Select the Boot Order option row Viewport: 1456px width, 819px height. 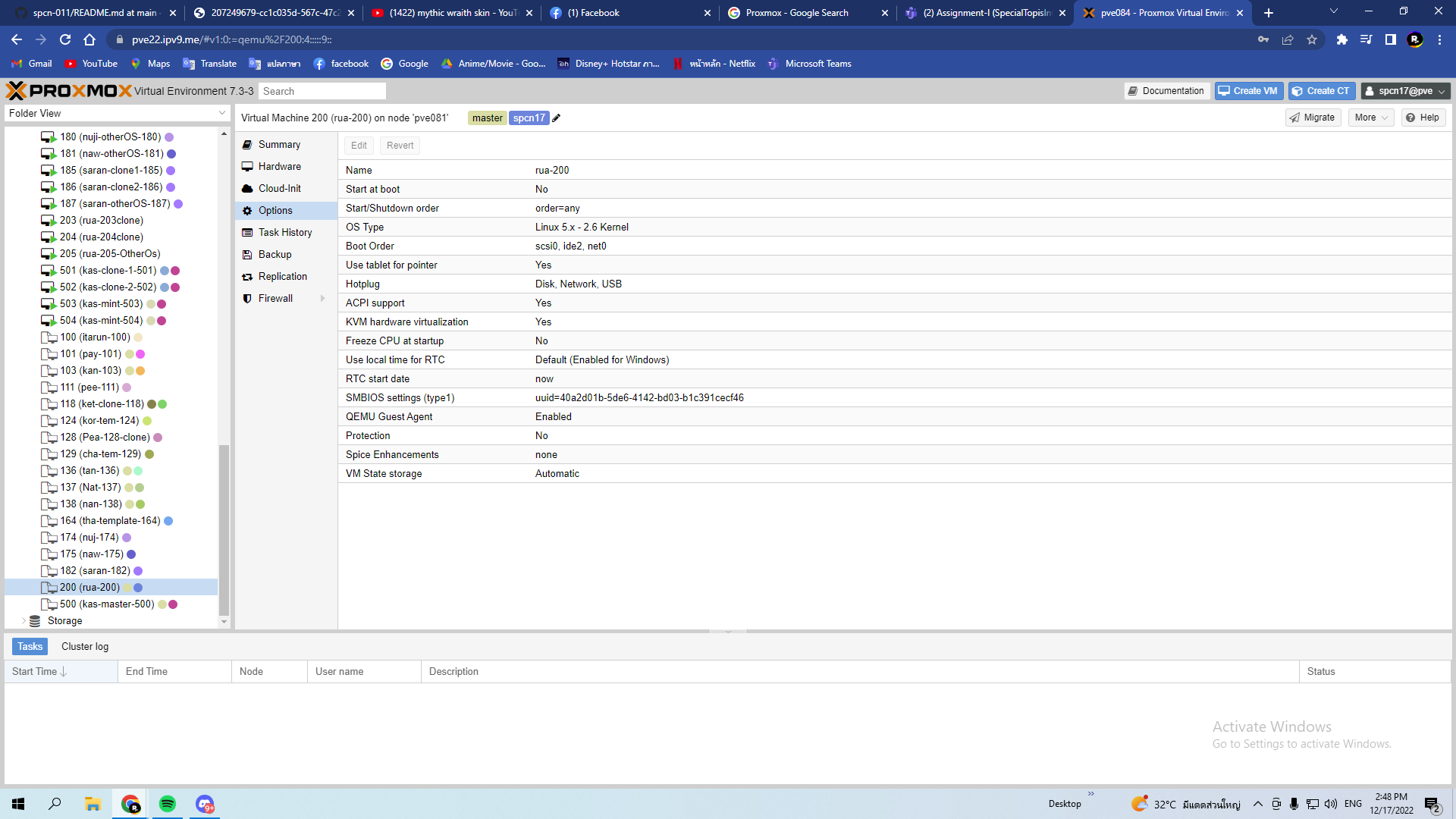(895, 246)
